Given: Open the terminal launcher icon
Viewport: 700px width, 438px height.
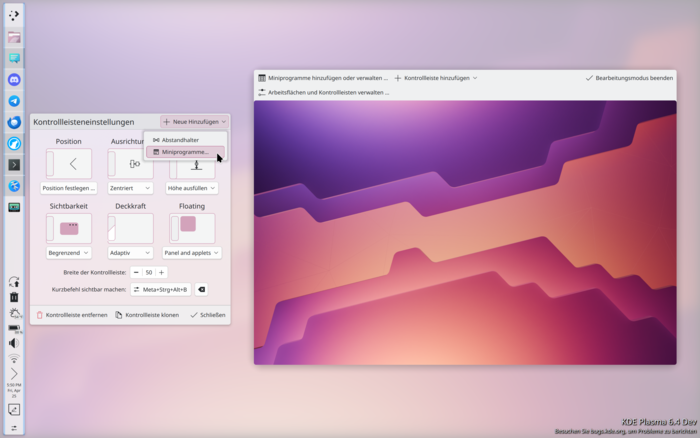Looking at the screenshot, I should pyautogui.click(x=14, y=165).
